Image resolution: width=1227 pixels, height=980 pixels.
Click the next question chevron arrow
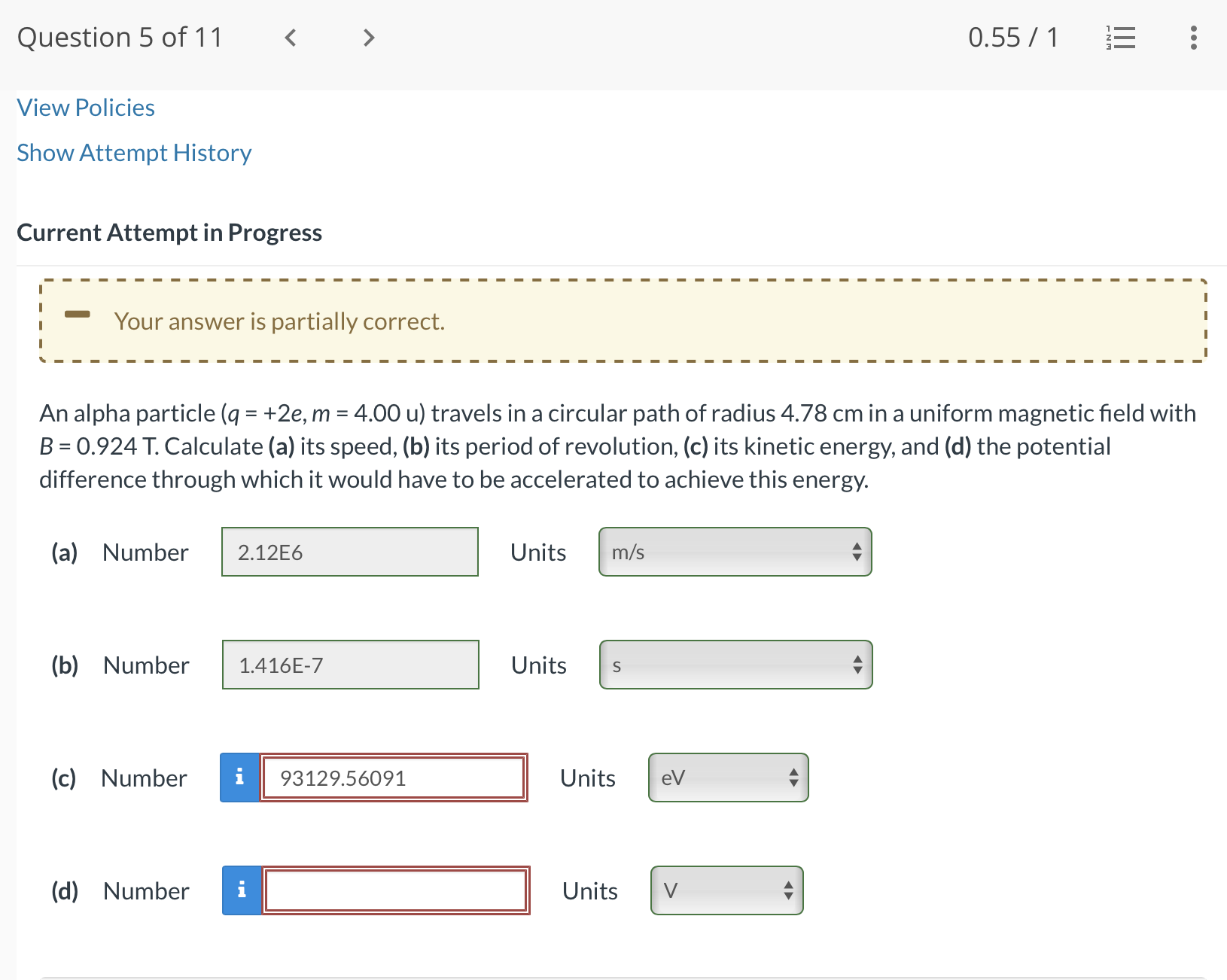tap(368, 38)
